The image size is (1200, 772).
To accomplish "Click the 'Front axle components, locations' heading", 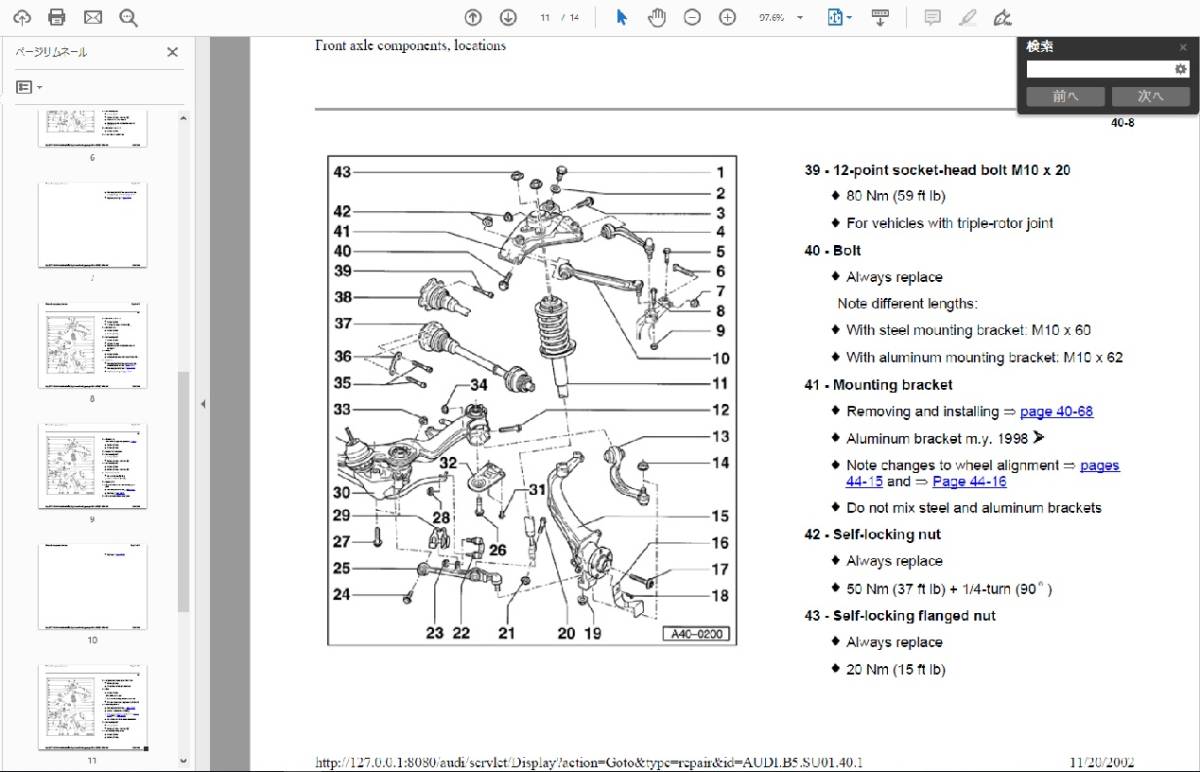I will [x=410, y=45].
